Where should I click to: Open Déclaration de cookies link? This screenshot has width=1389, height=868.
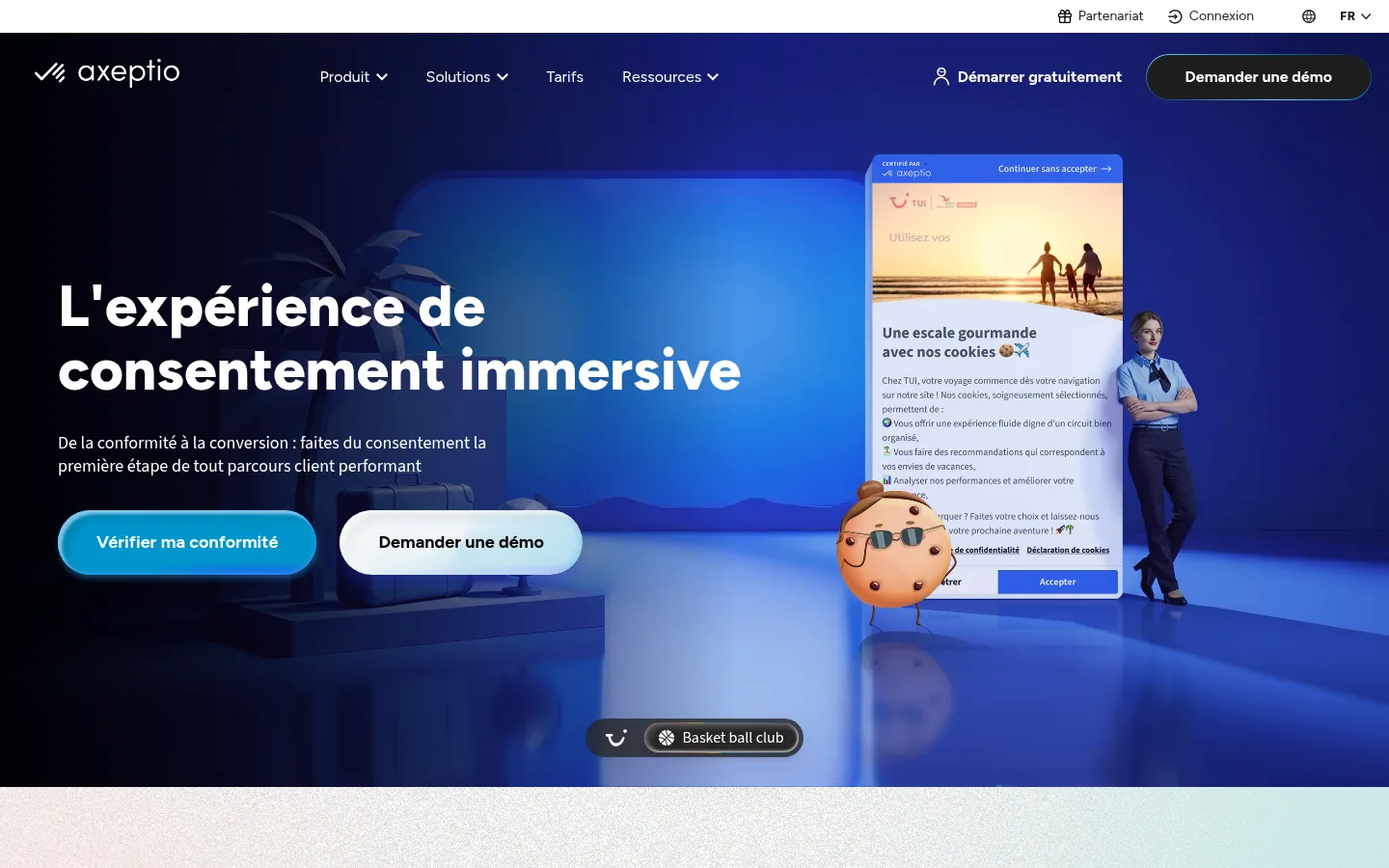coord(1068,550)
